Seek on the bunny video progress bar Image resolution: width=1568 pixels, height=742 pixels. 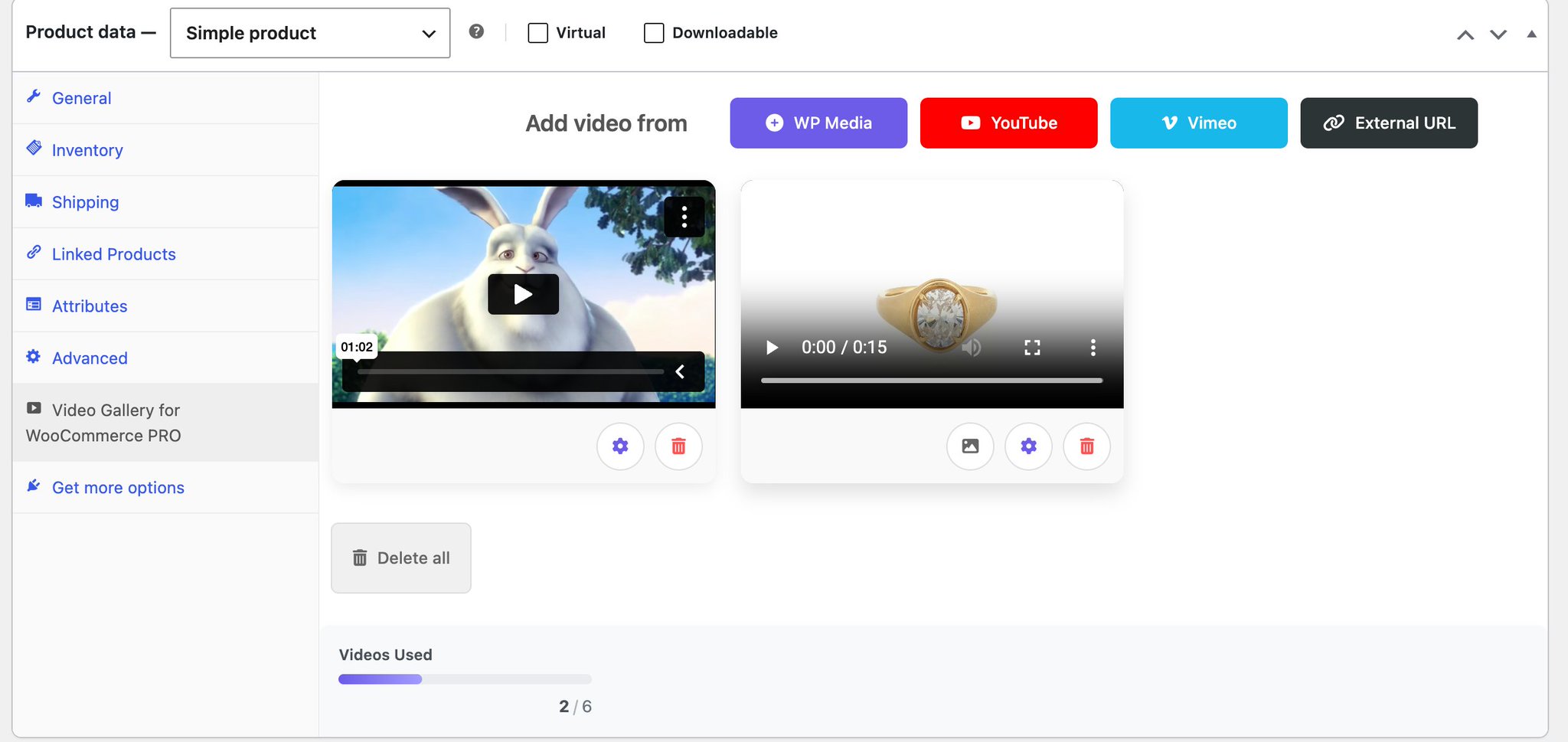[511, 371]
